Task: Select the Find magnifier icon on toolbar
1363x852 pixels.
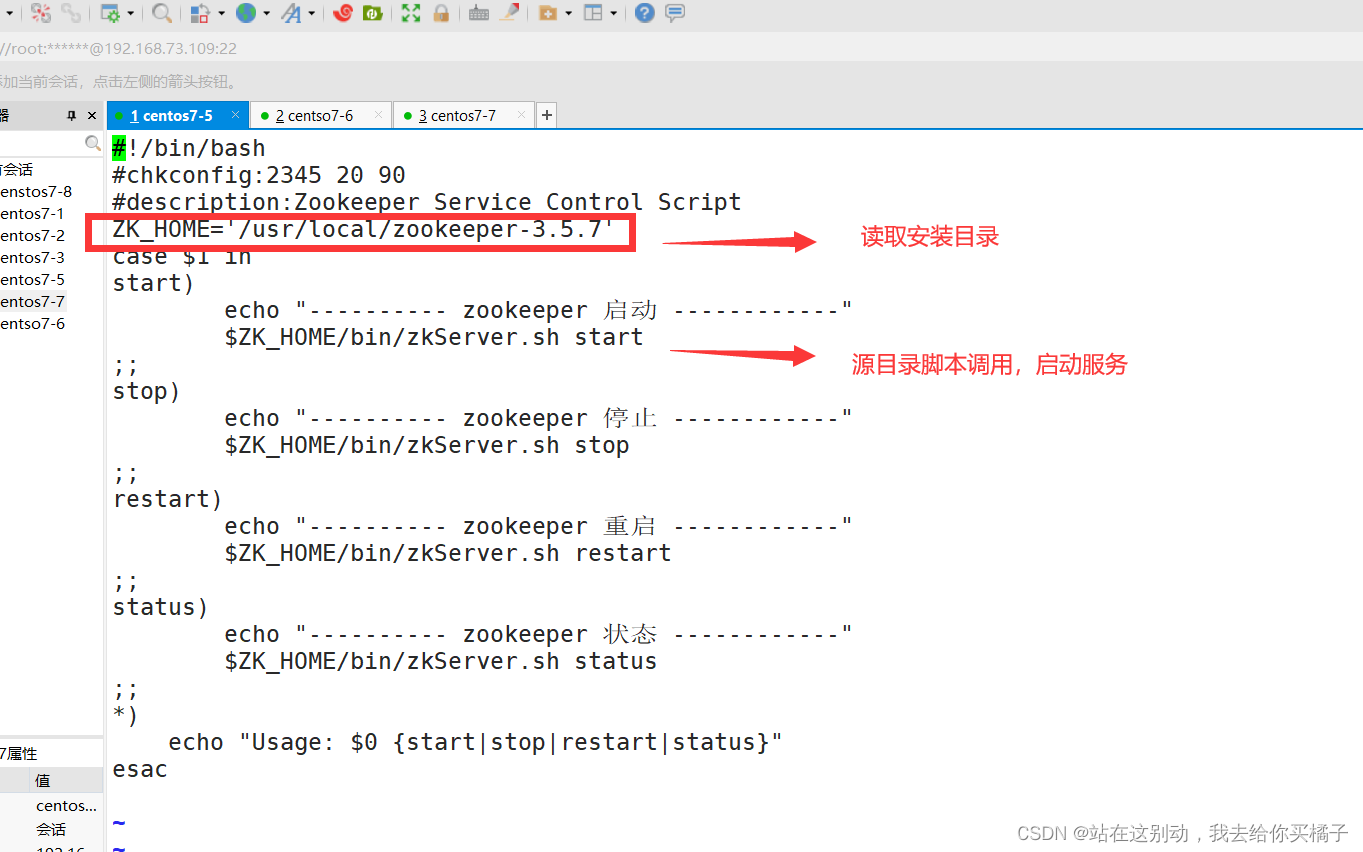Action: (162, 13)
